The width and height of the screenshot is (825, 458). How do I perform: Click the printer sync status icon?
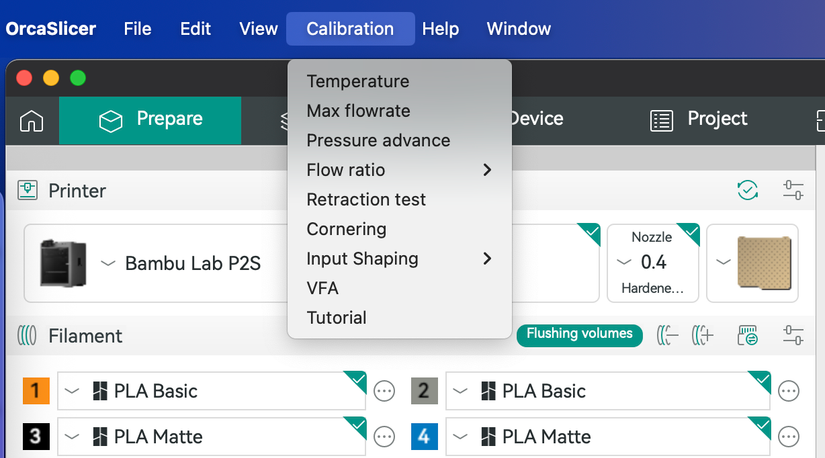click(748, 190)
